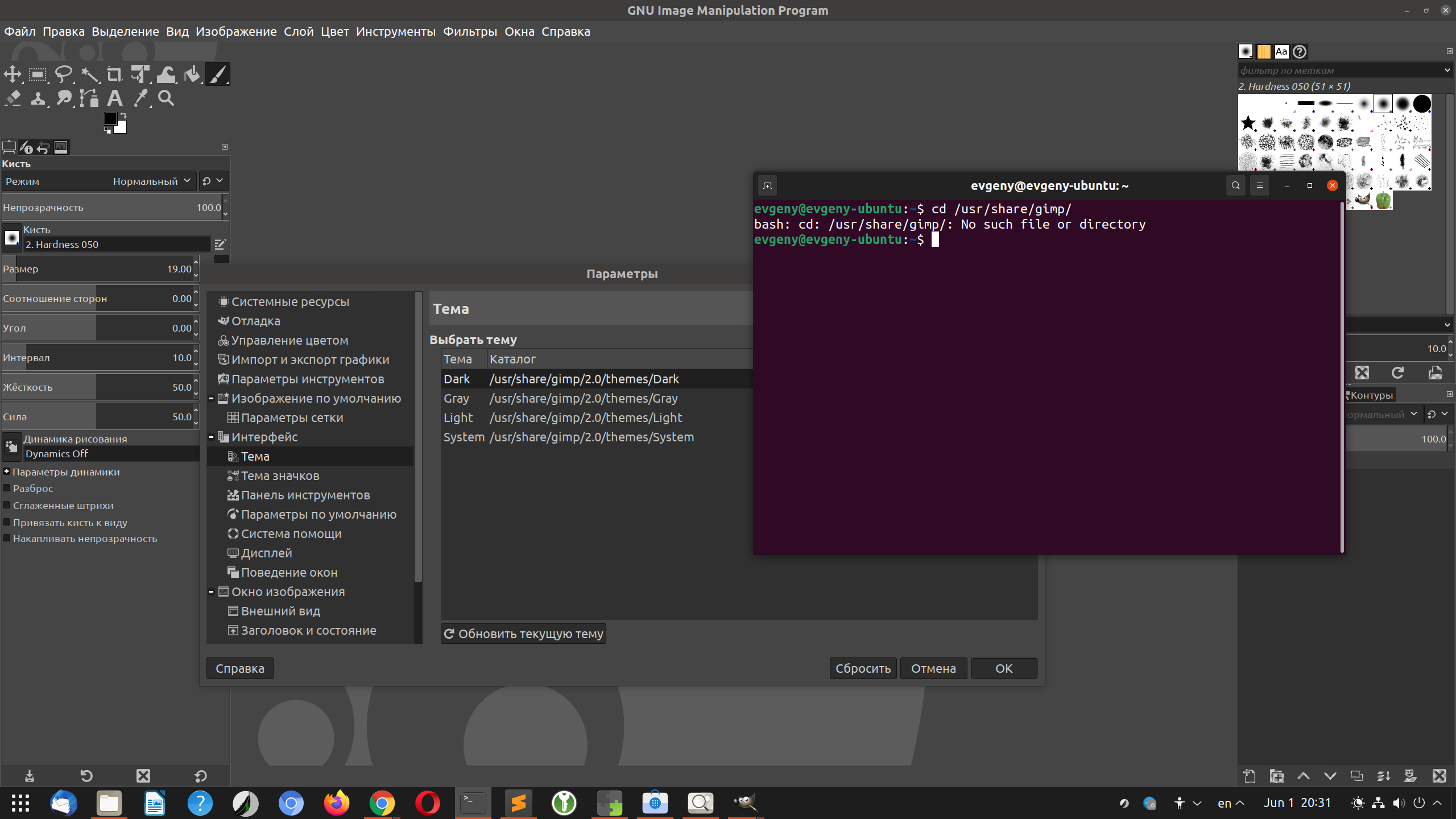Collapse the Изображение по умолчанию tree node
The width and height of the screenshot is (1456, 819).
211,398
